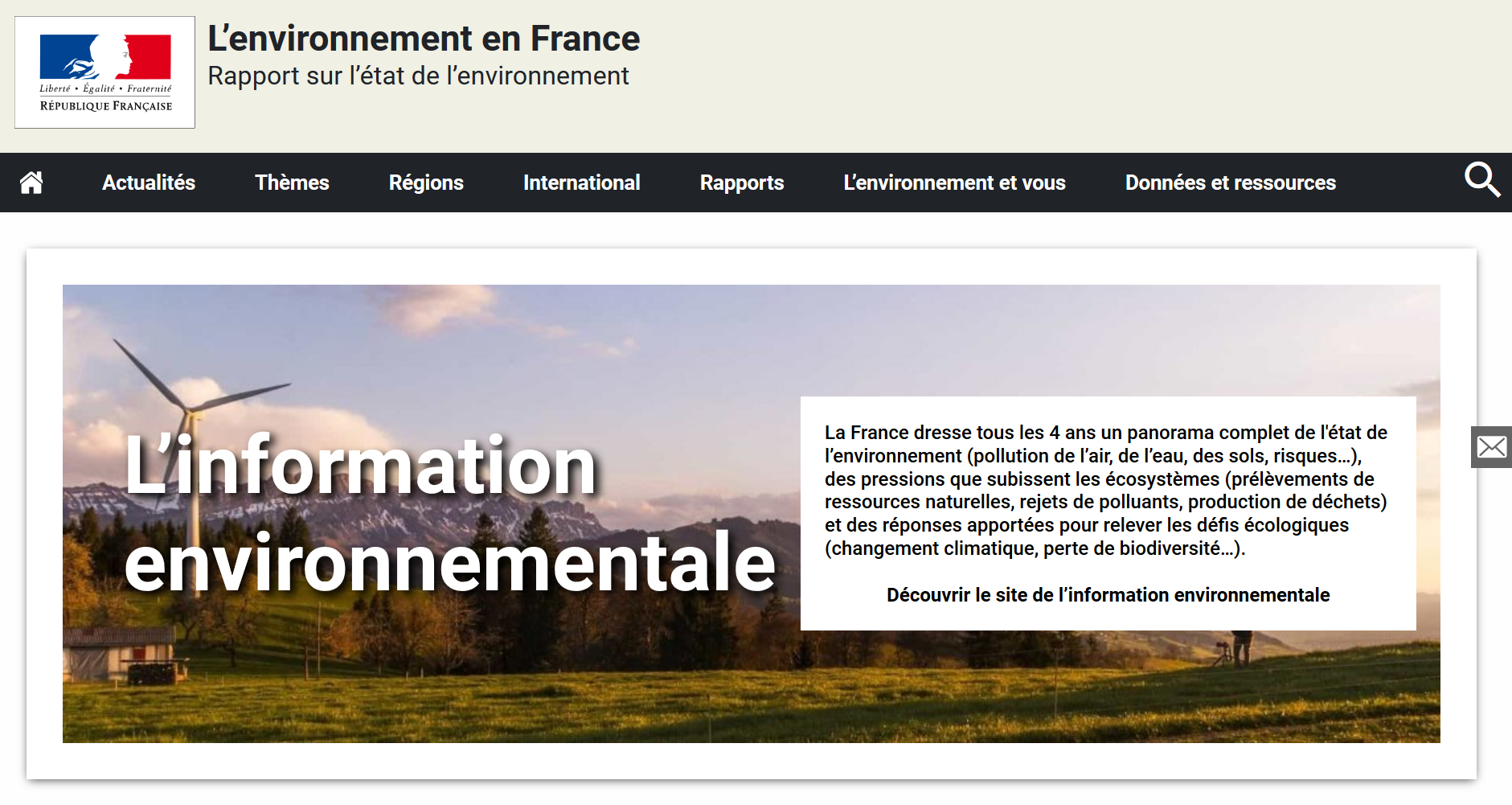Image resolution: width=1512 pixels, height=805 pixels.
Task: Open the Régions menu
Action: [x=426, y=183]
